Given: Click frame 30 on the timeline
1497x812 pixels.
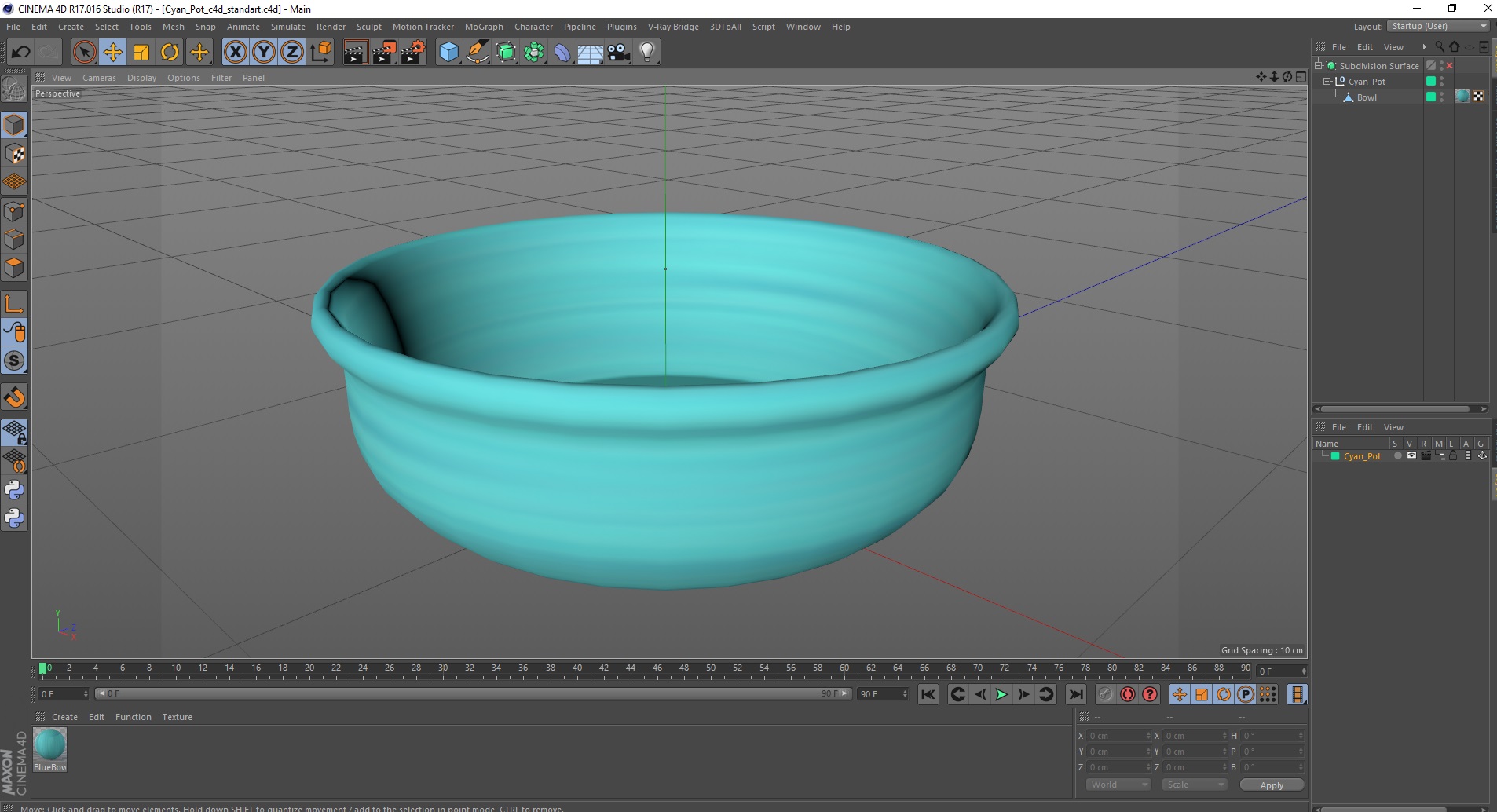Looking at the screenshot, I should (x=443, y=670).
